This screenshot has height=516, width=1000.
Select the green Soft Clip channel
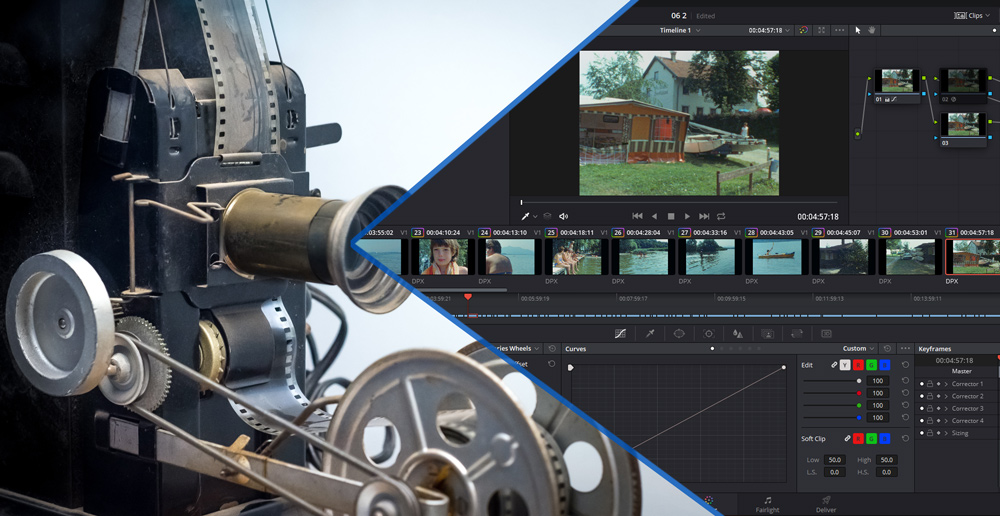coord(871,438)
